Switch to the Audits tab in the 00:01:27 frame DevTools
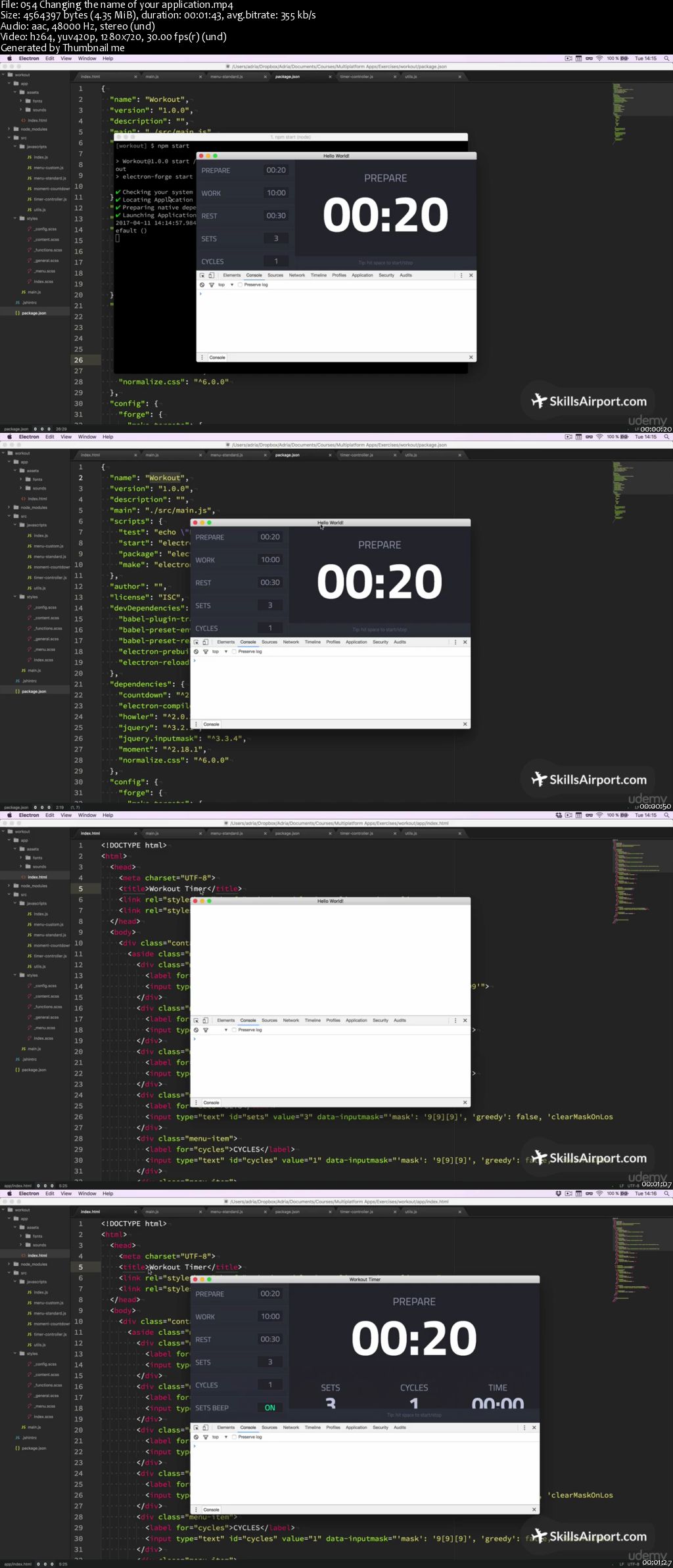This screenshot has height=1568, width=673. (400, 1427)
